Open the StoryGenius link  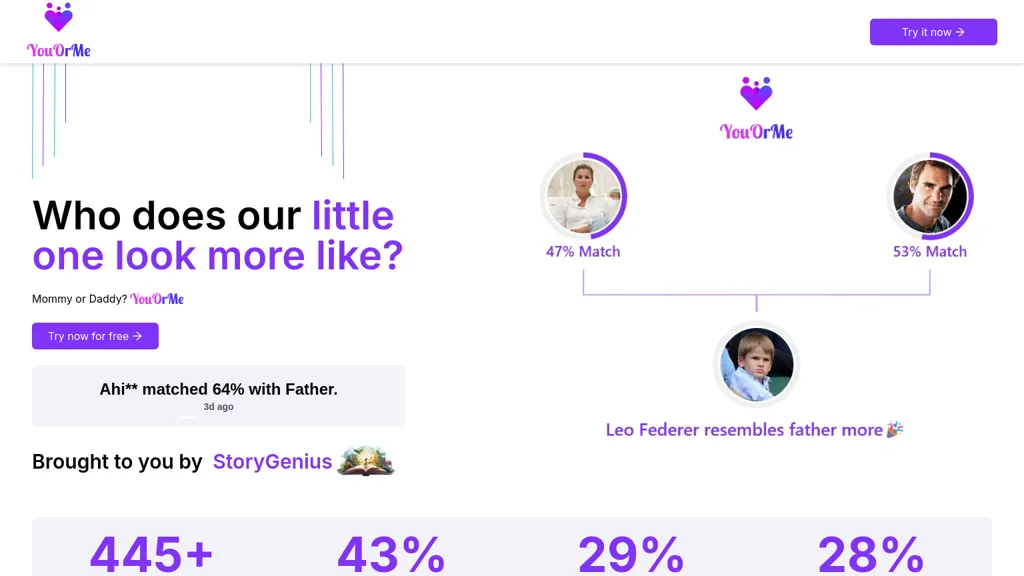[x=272, y=462]
